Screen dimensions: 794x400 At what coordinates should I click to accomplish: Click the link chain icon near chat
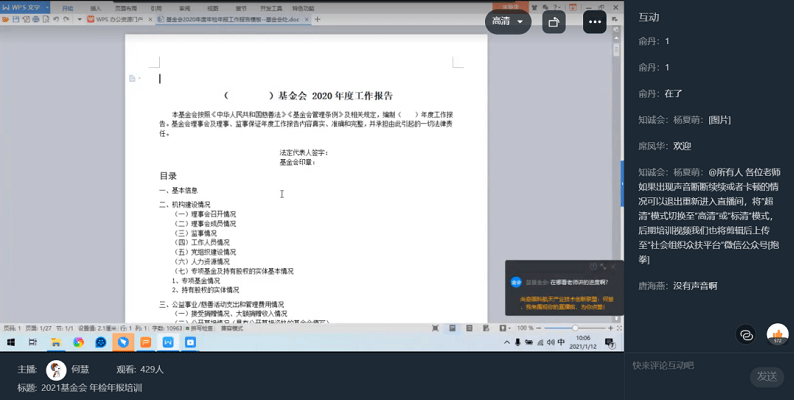[746, 335]
